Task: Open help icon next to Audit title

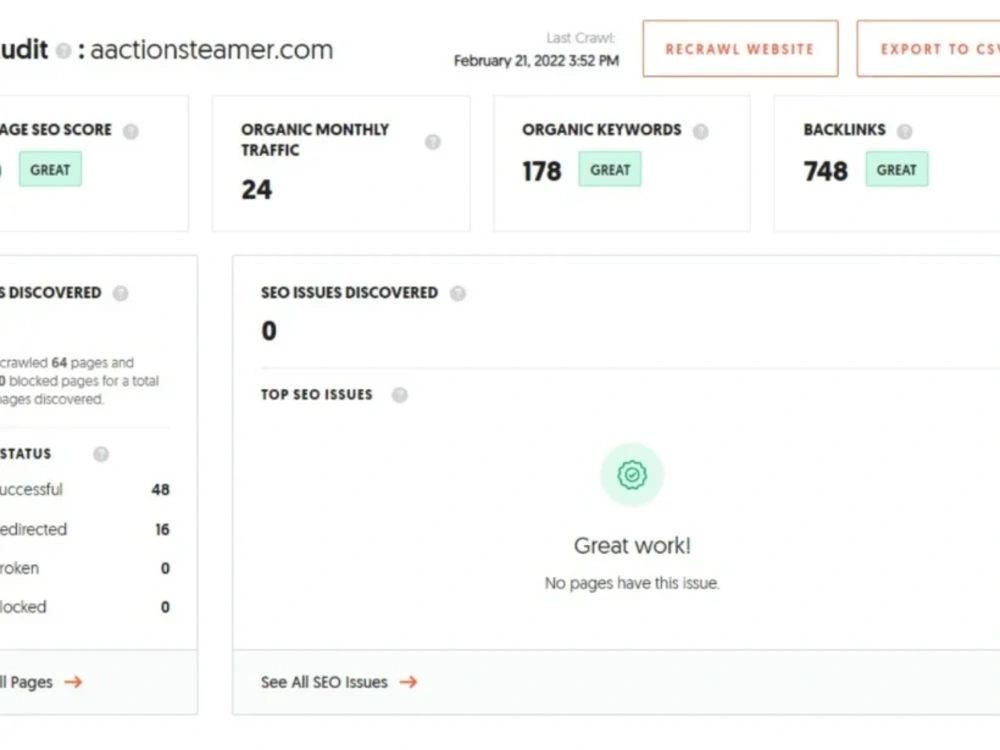Action: click(x=63, y=50)
